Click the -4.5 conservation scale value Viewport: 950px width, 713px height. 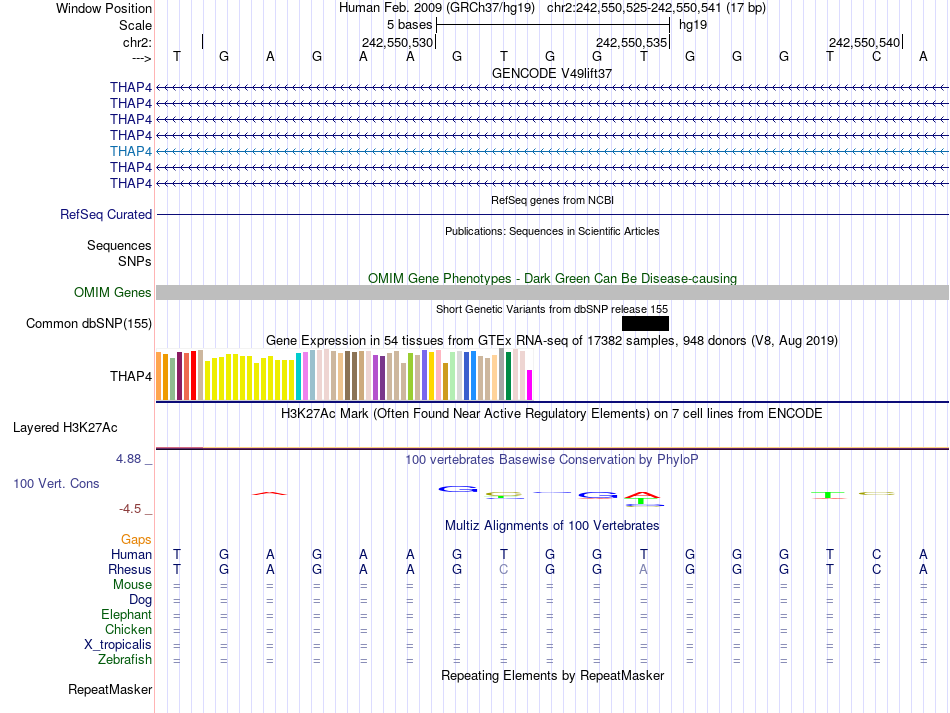(130, 509)
